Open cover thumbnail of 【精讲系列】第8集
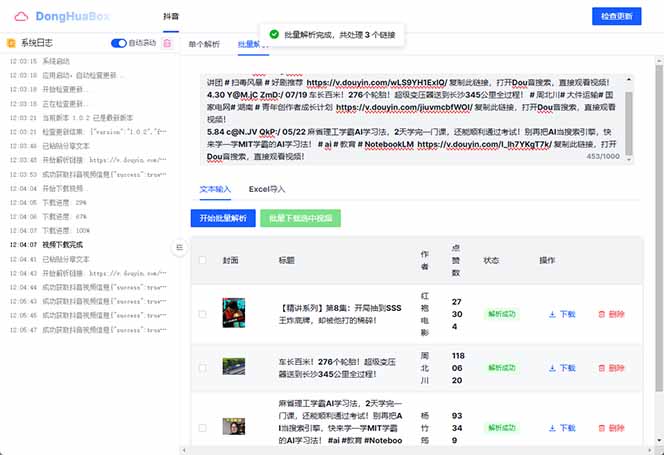The height and width of the screenshot is (455, 664). [234, 313]
